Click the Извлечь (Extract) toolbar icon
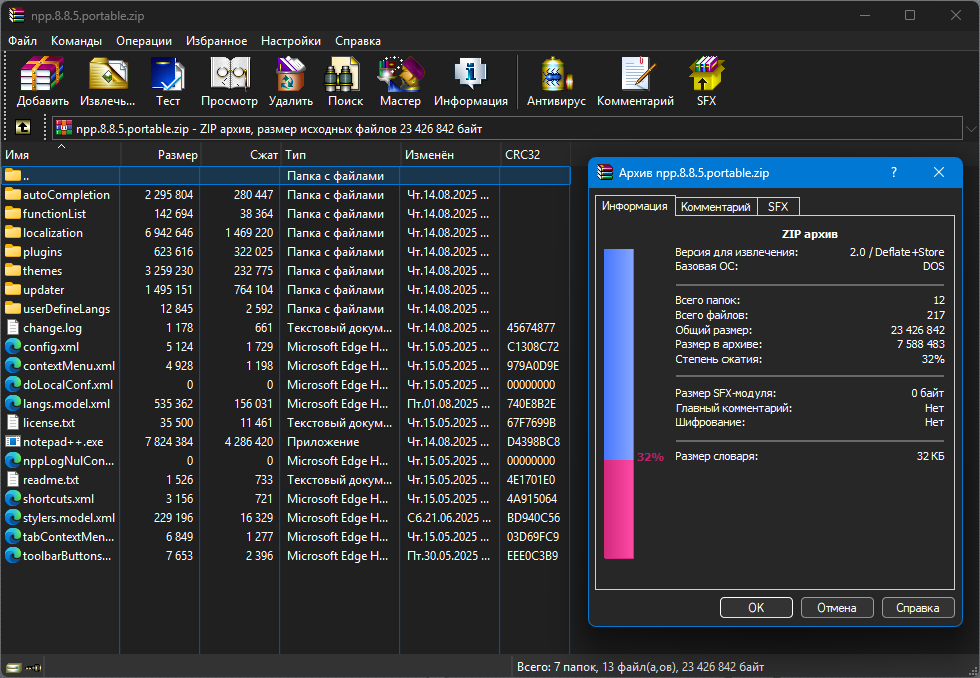Viewport: 980px width, 678px height. [x=108, y=81]
